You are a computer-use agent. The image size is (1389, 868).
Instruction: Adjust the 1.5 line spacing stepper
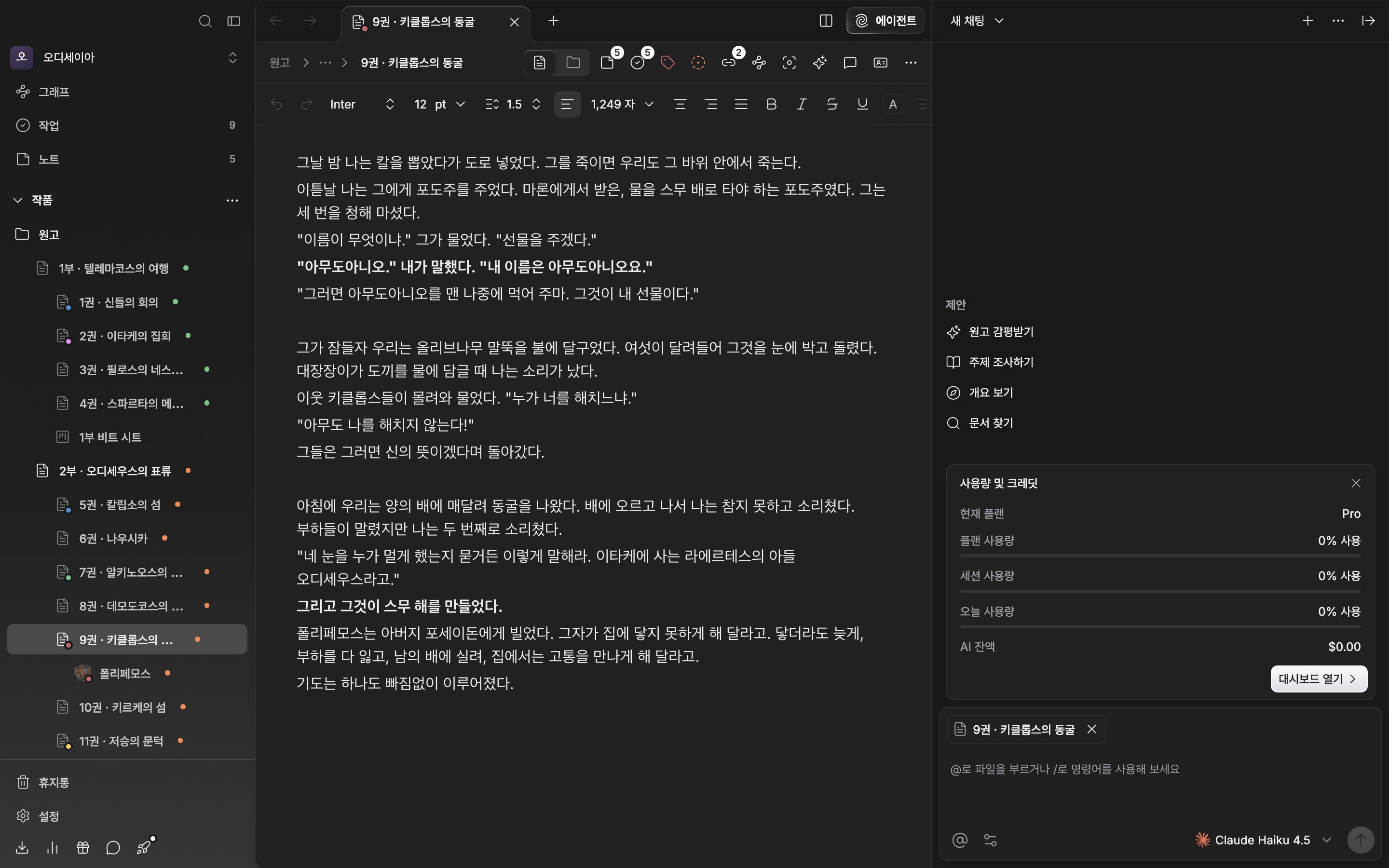[x=513, y=104]
